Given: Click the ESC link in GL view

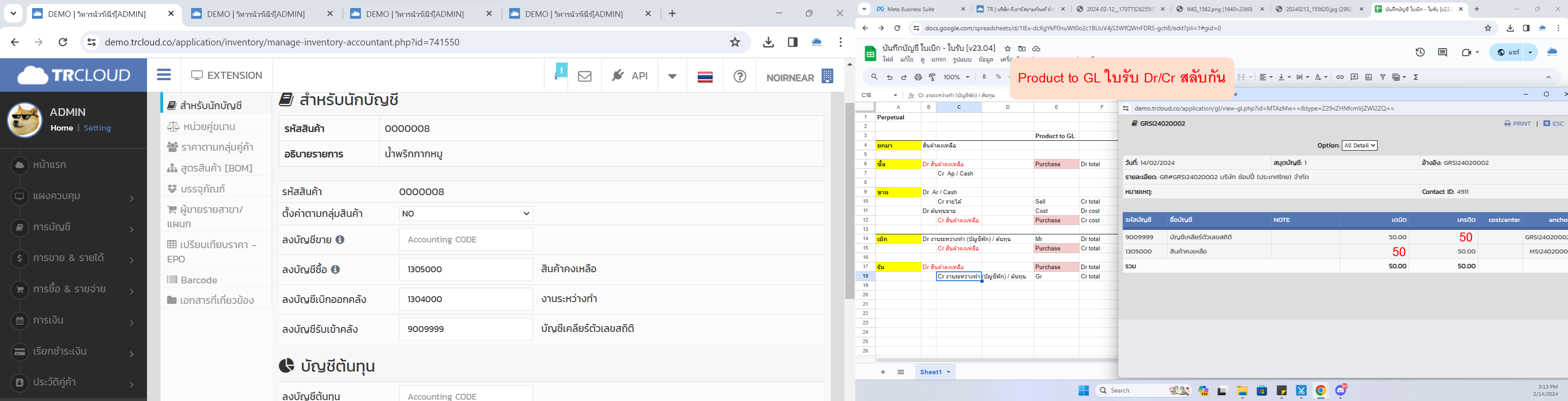Looking at the screenshot, I should (1553, 123).
